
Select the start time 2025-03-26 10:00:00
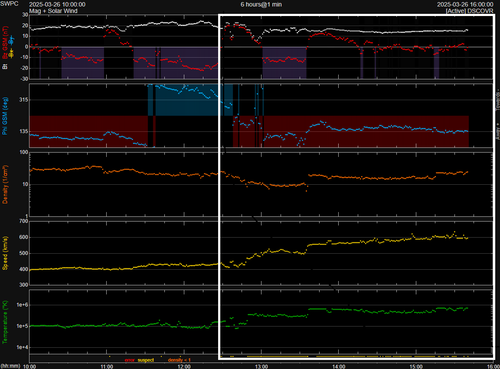coord(57,4)
